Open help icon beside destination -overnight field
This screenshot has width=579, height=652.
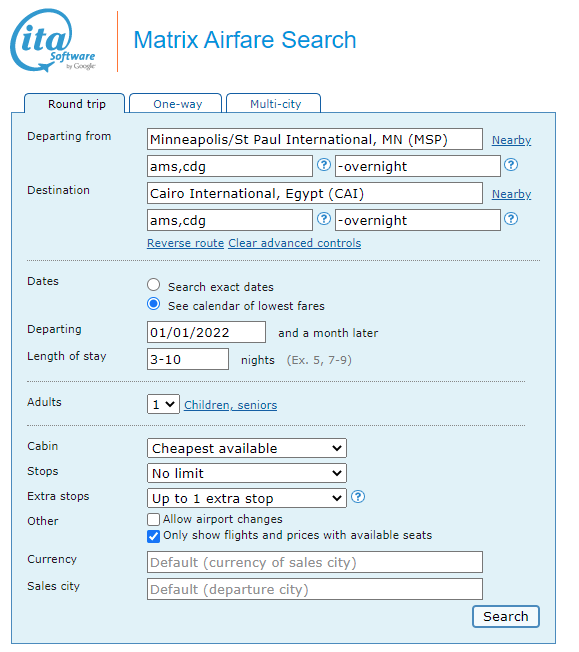[511, 219]
